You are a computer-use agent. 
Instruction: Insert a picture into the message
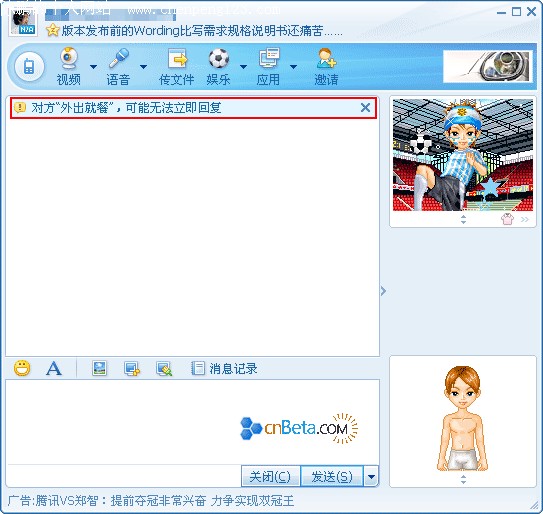point(99,368)
